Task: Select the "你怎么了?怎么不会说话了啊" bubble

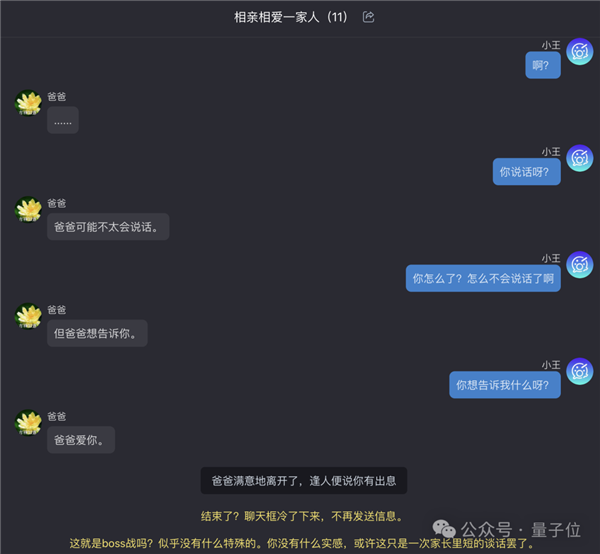Action: pyautogui.click(x=483, y=279)
